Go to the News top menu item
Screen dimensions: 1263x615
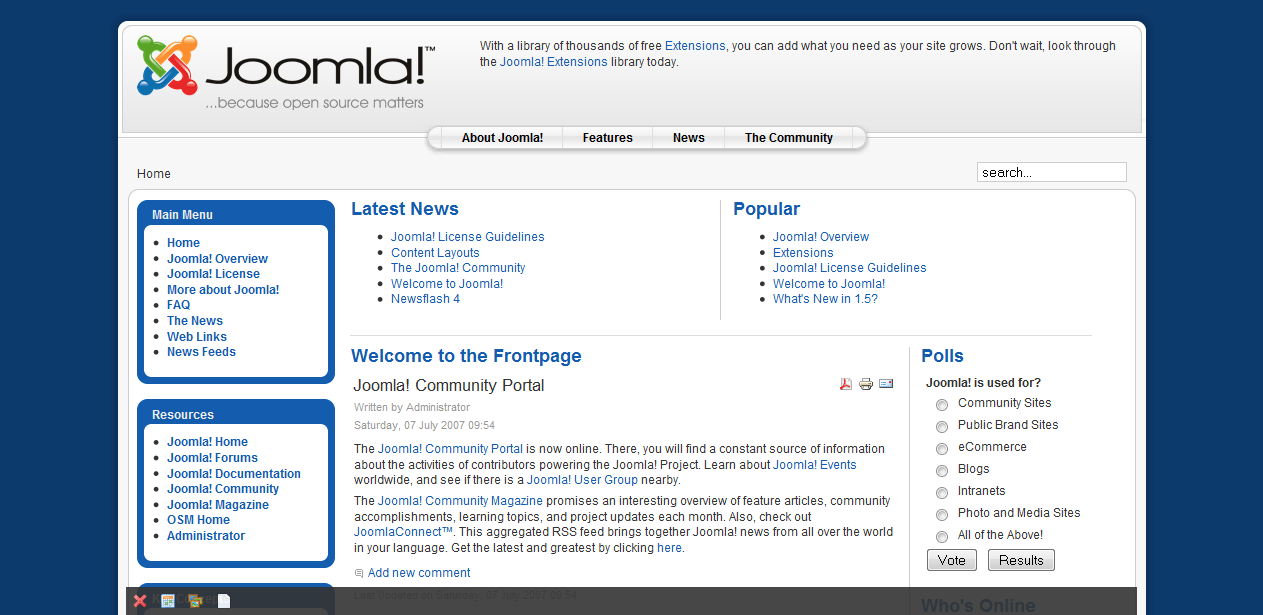pyautogui.click(x=689, y=138)
